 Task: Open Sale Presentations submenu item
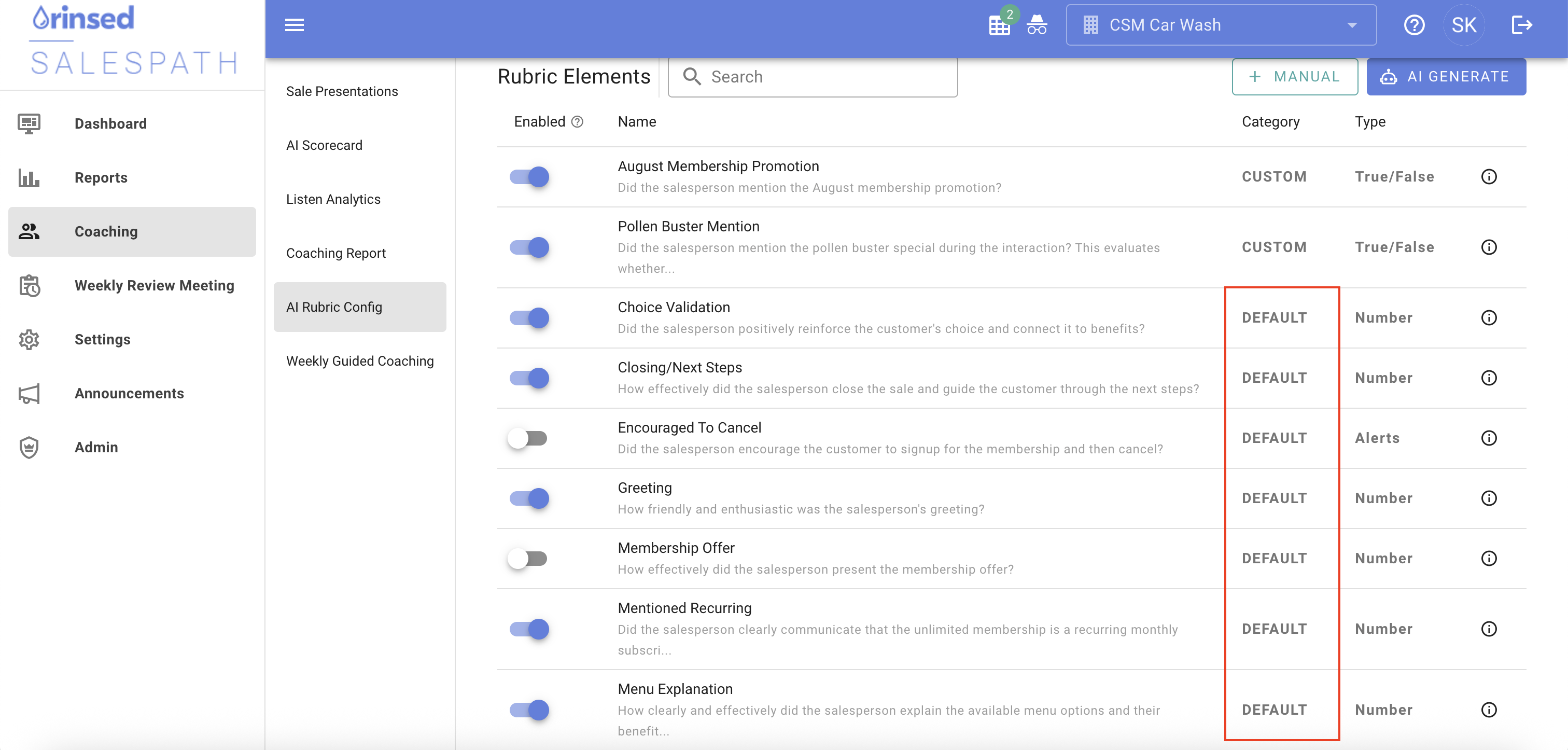point(360,91)
